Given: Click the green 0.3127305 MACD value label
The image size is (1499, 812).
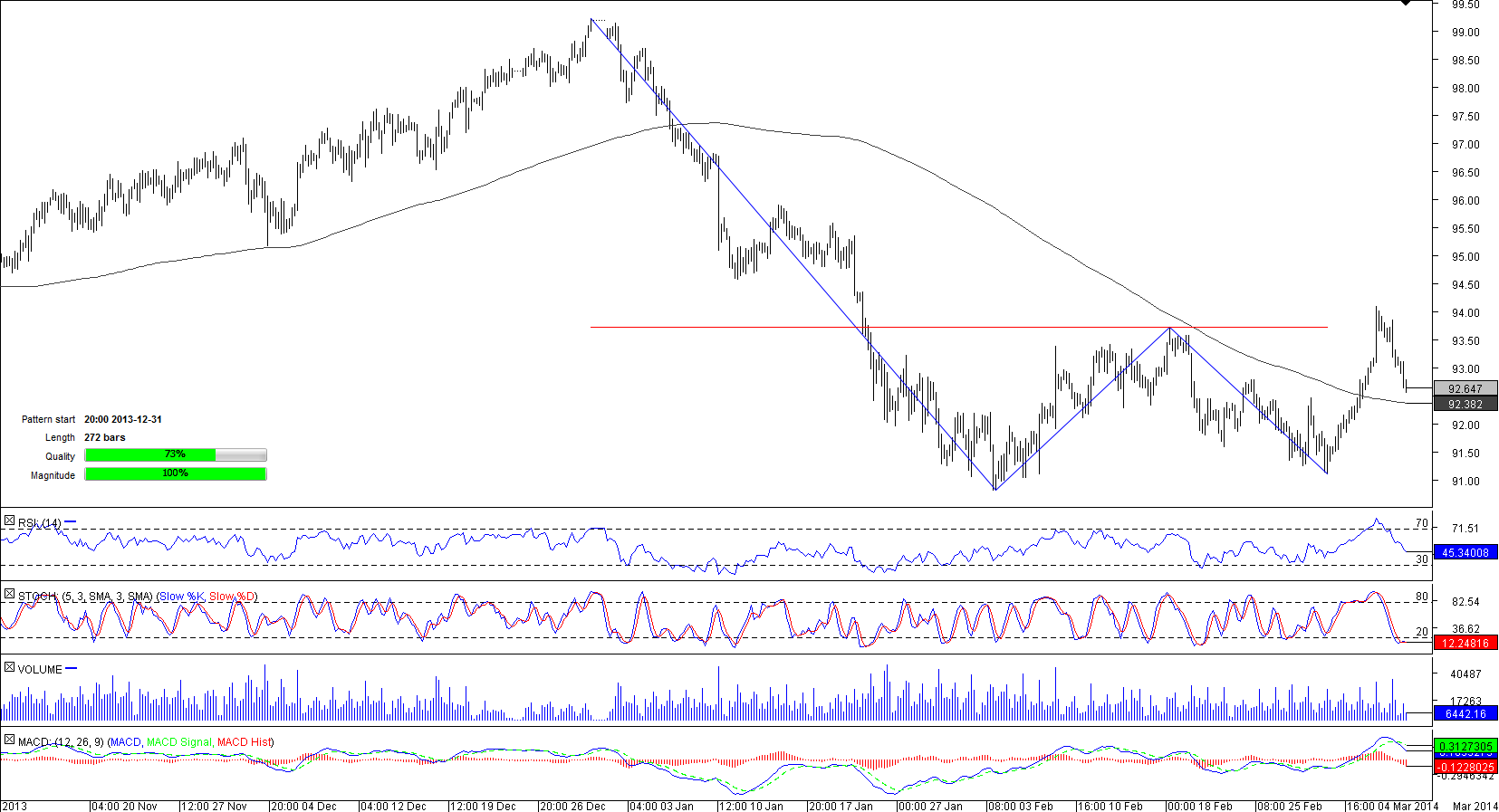Looking at the screenshot, I should tap(1465, 747).
